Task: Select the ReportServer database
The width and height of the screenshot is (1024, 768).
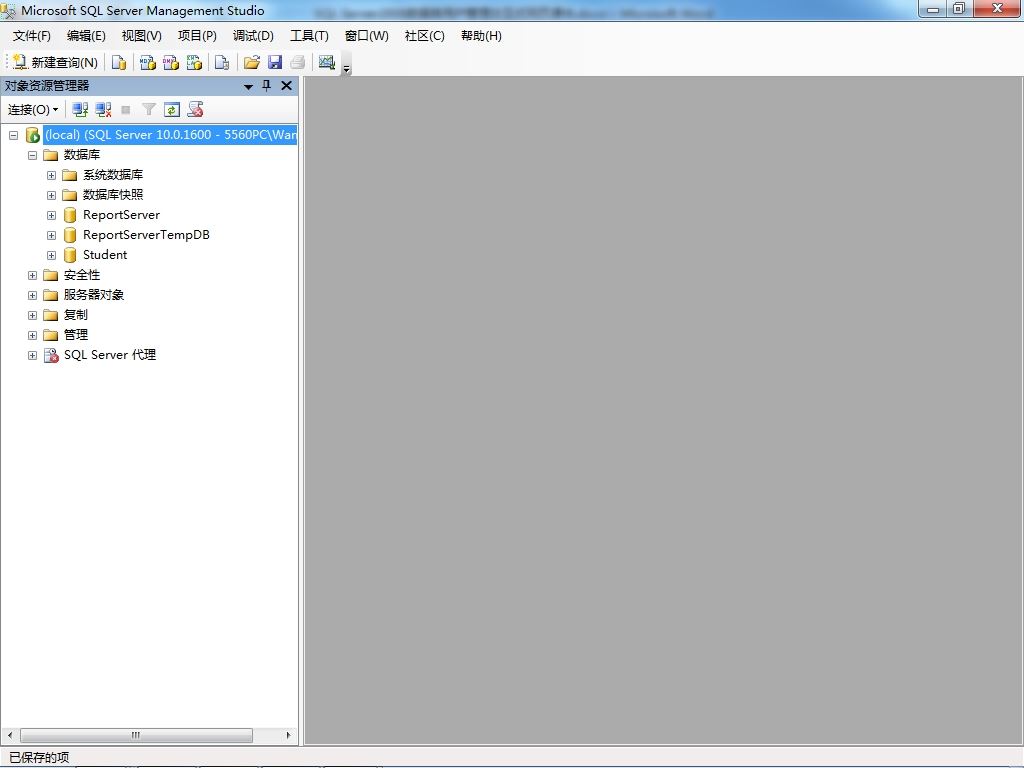Action: (x=121, y=215)
